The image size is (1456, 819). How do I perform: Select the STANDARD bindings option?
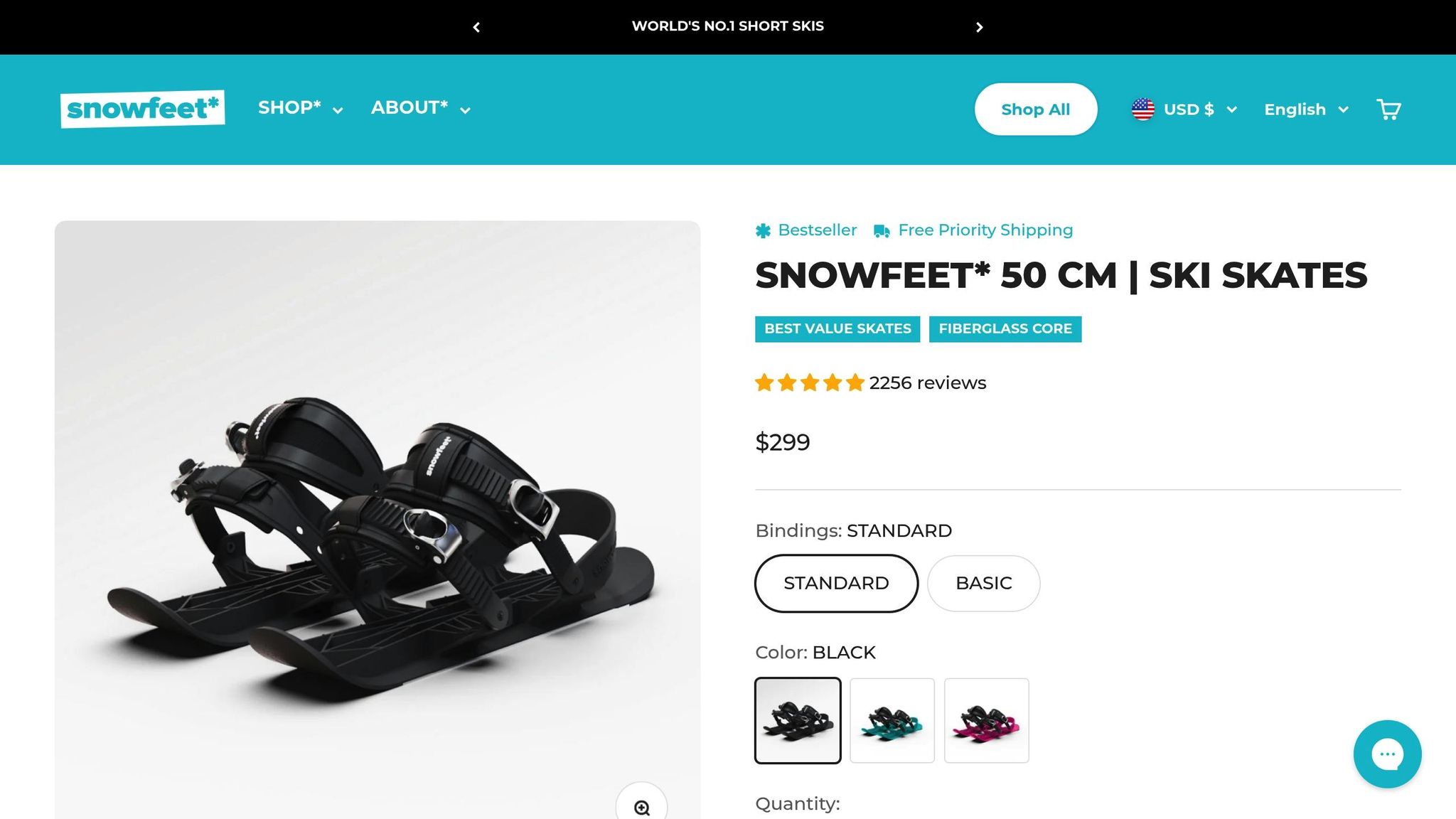(x=836, y=583)
